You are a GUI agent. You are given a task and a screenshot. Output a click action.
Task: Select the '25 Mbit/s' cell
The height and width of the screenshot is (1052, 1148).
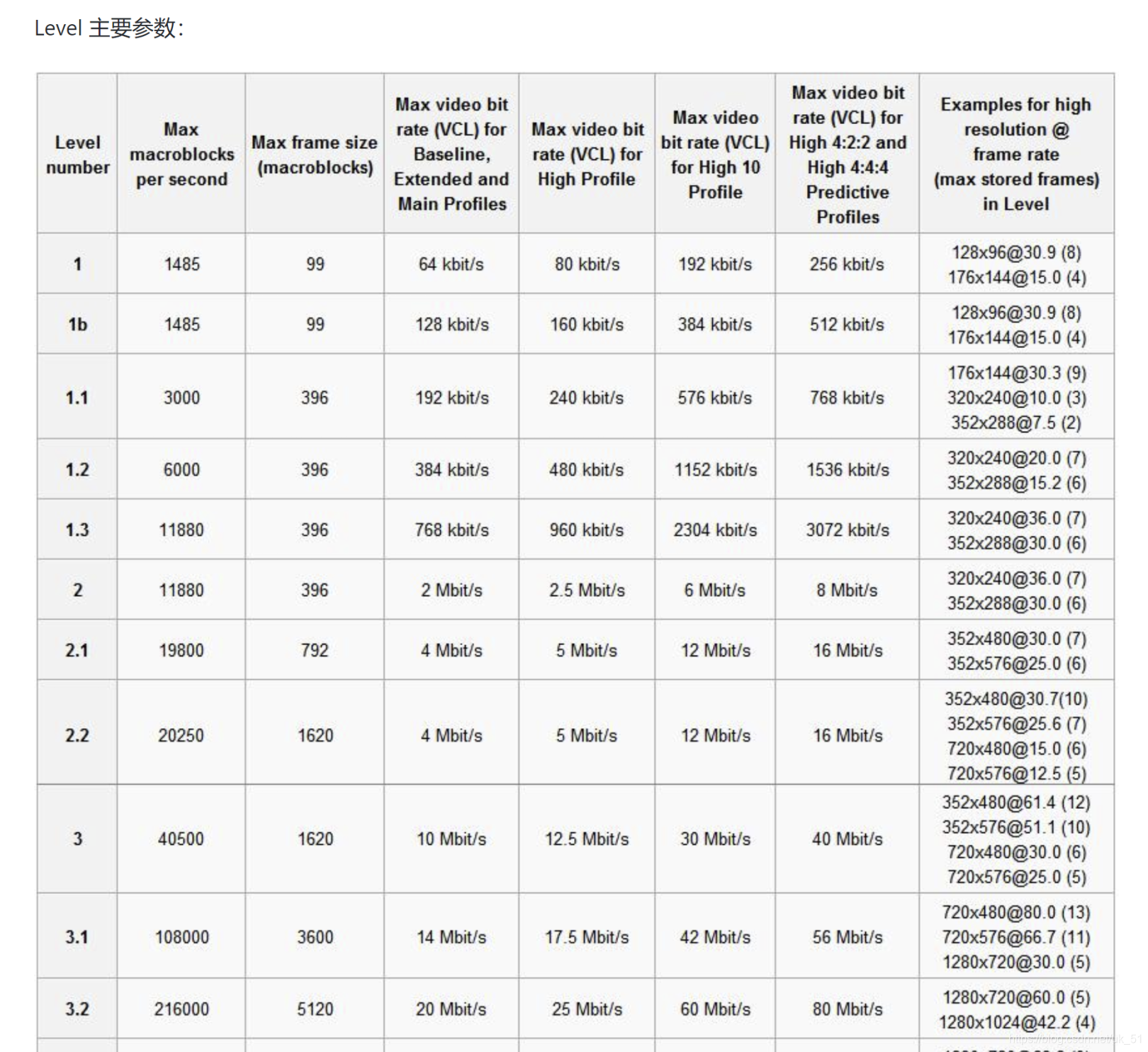[587, 1009]
